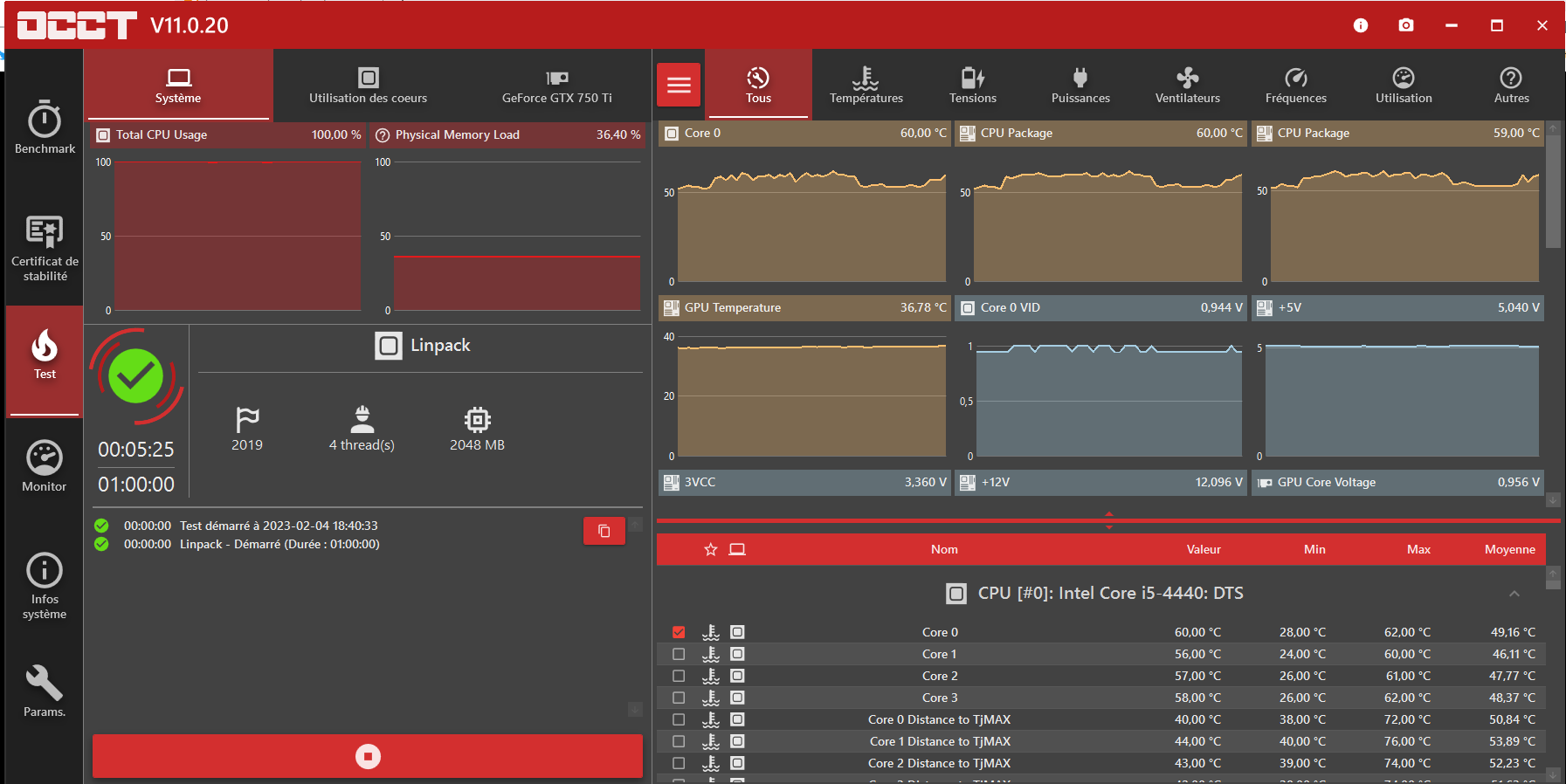This screenshot has height=784, width=1566.
Task: Open the Monitor section
Action: 45,467
